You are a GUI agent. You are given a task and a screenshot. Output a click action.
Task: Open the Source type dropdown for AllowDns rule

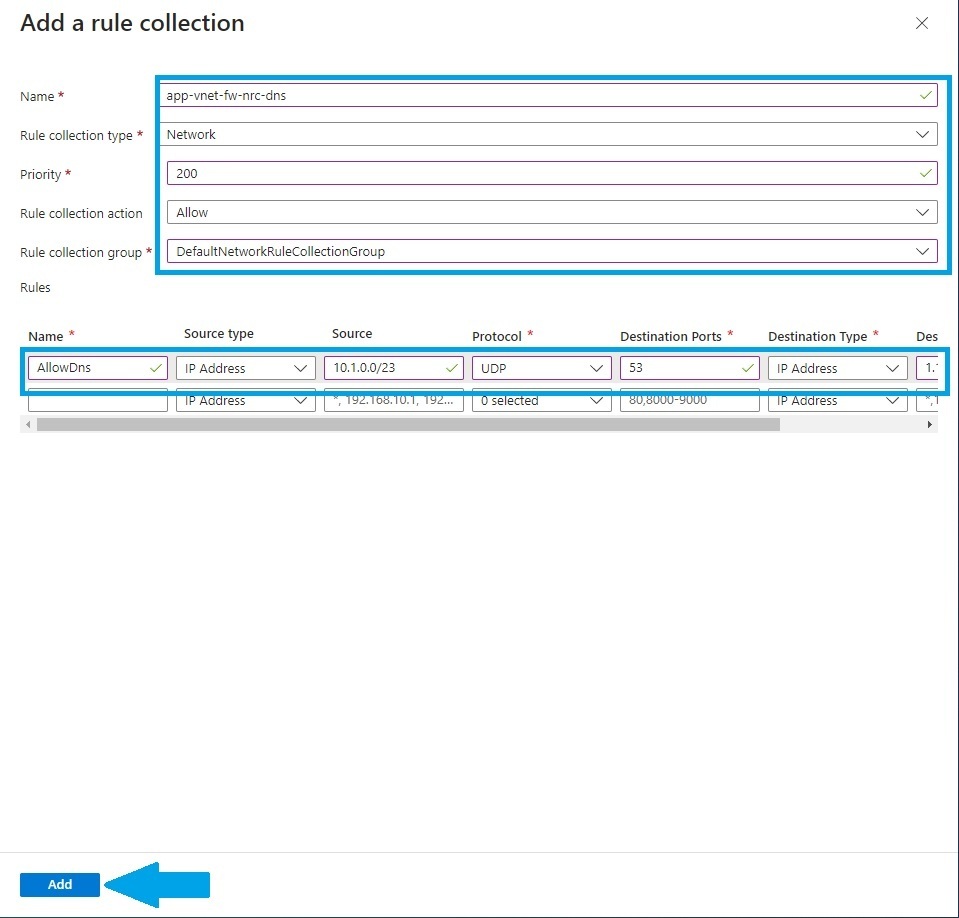pyautogui.click(x=301, y=368)
